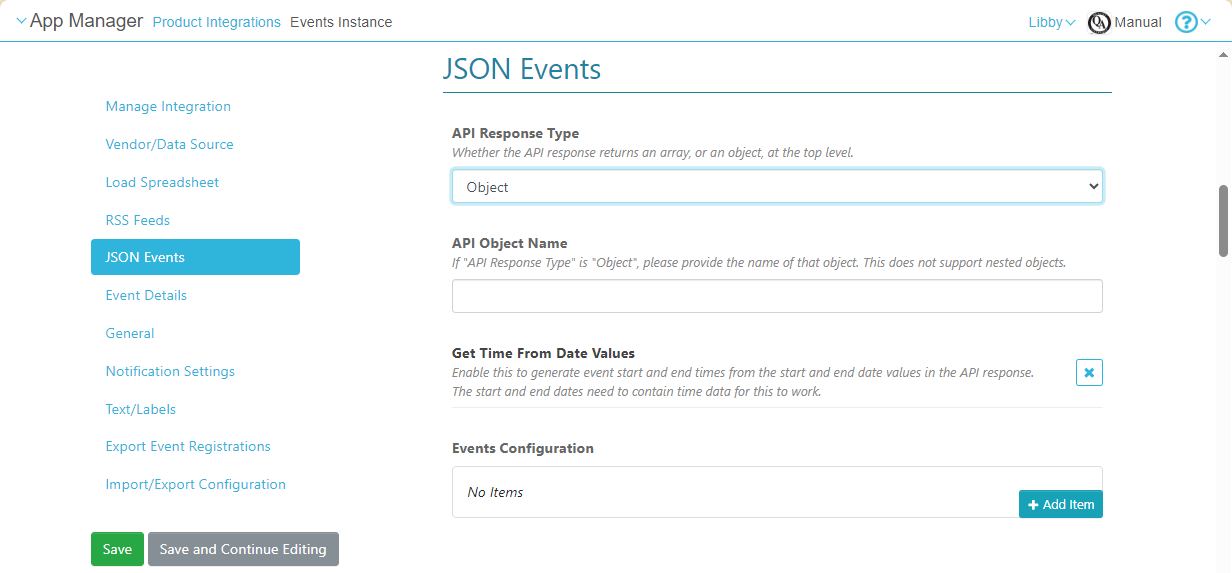Add an item to Events Configuration
This screenshot has height=573, width=1232.
click(x=1060, y=504)
